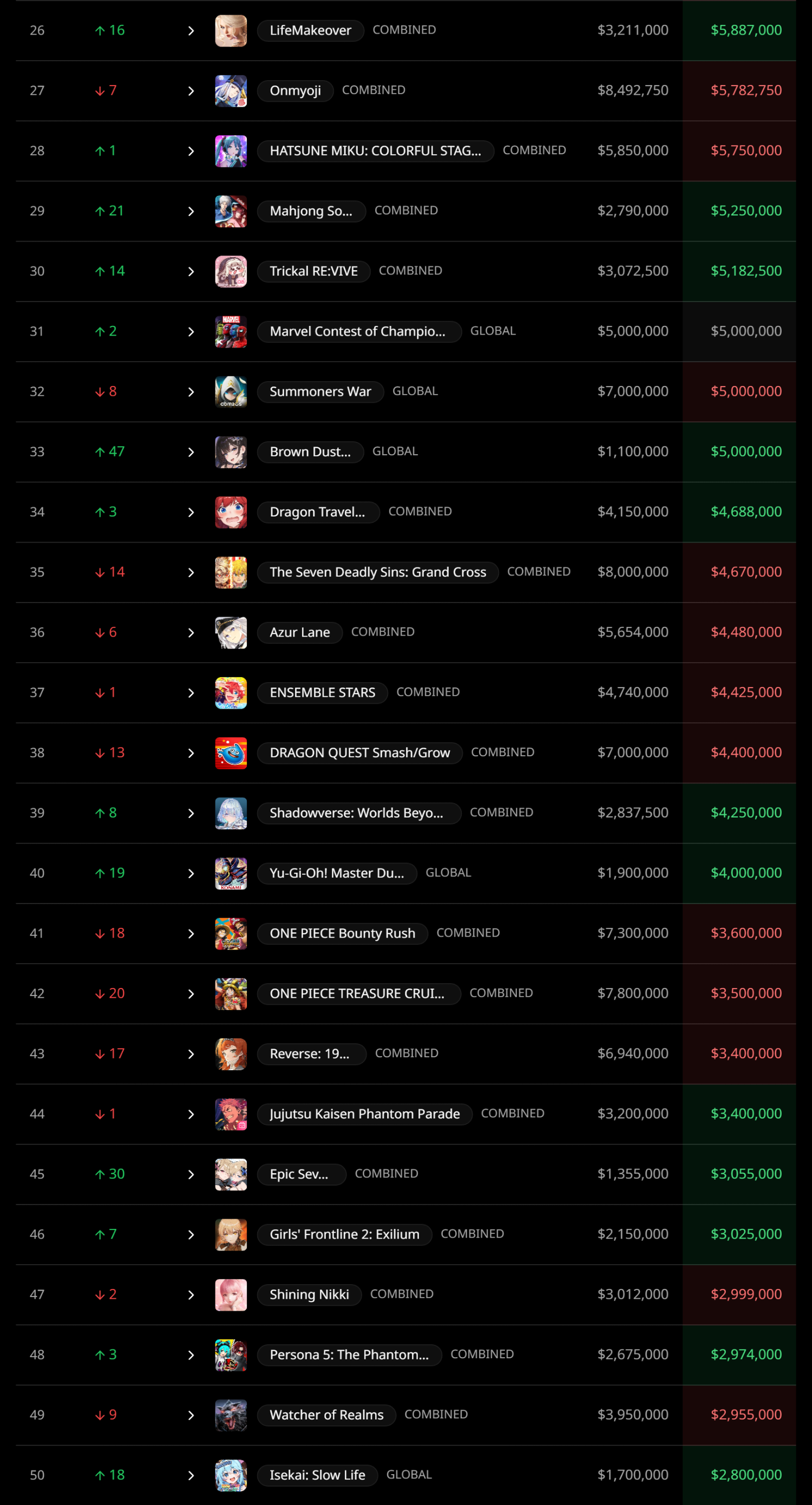Click the Marvel Contest of Champions icon

click(x=231, y=331)
